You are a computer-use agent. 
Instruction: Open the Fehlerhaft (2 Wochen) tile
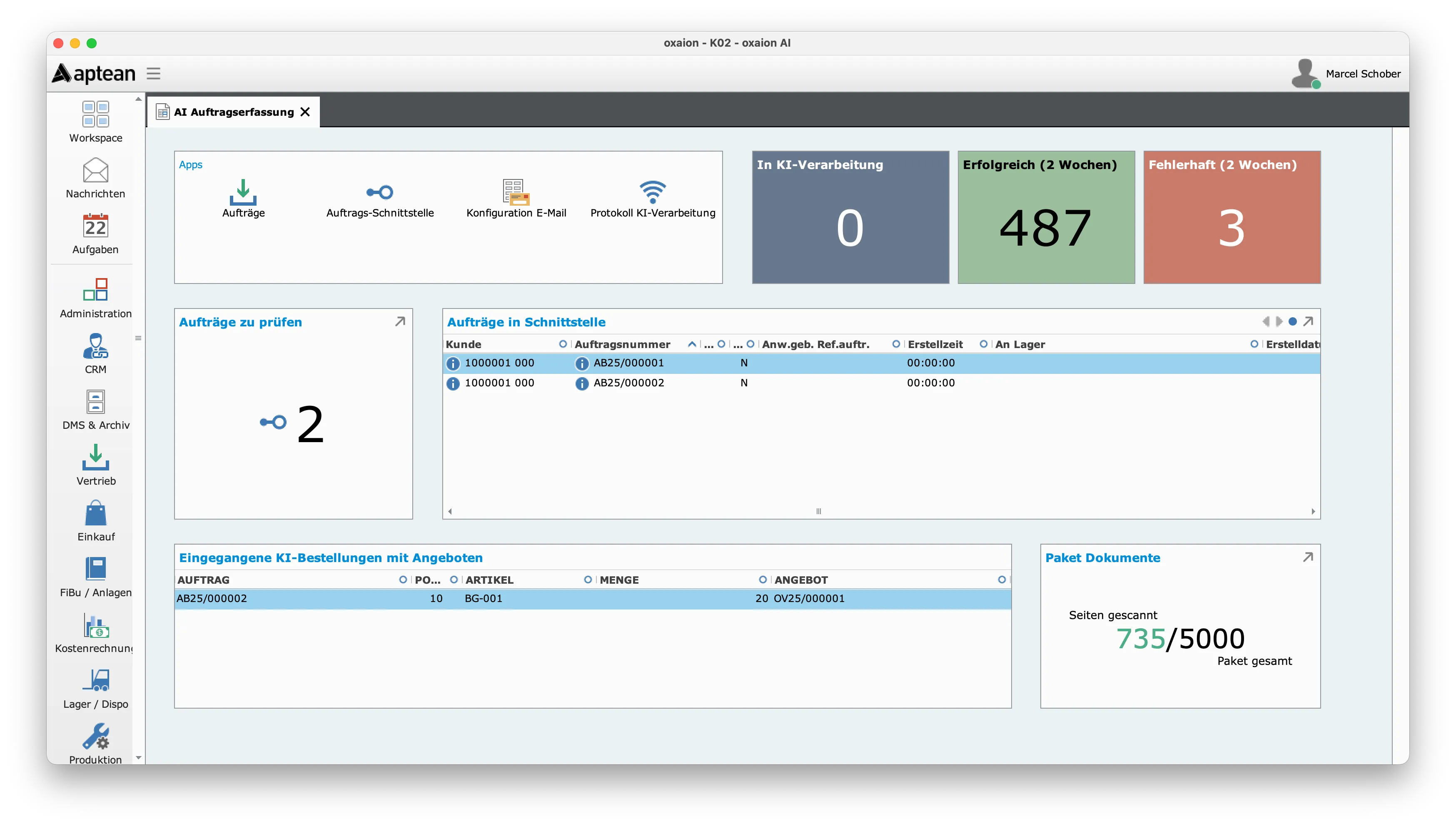[1231, 217]
